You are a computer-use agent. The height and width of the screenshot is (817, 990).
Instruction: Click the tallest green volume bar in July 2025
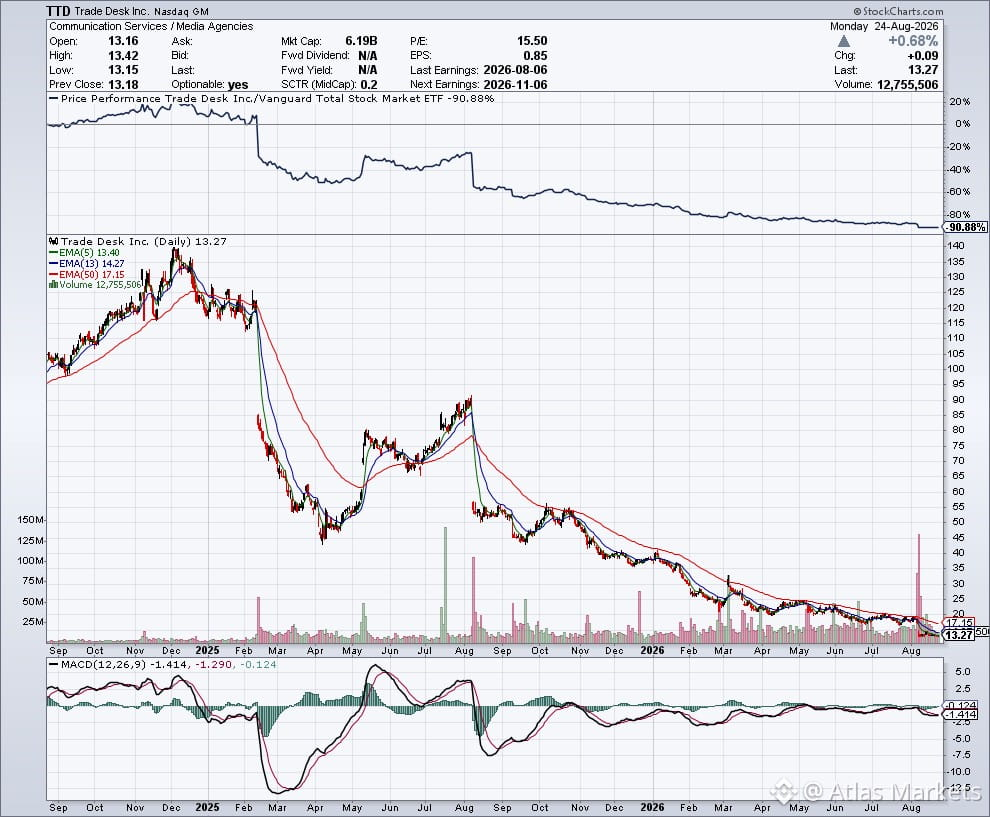point(446,584)
